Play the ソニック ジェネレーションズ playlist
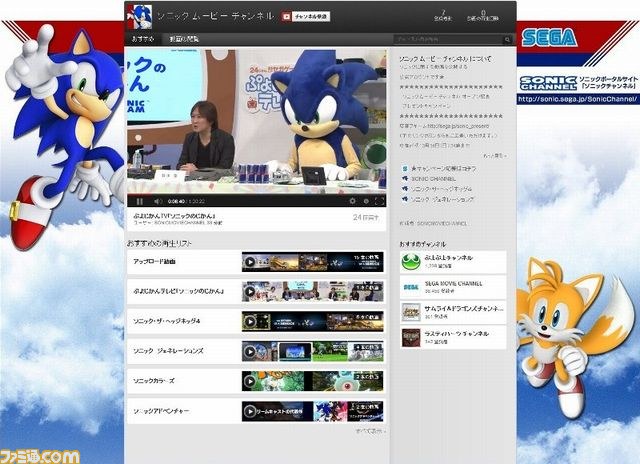640x464 pixels. tap(250, 351)
